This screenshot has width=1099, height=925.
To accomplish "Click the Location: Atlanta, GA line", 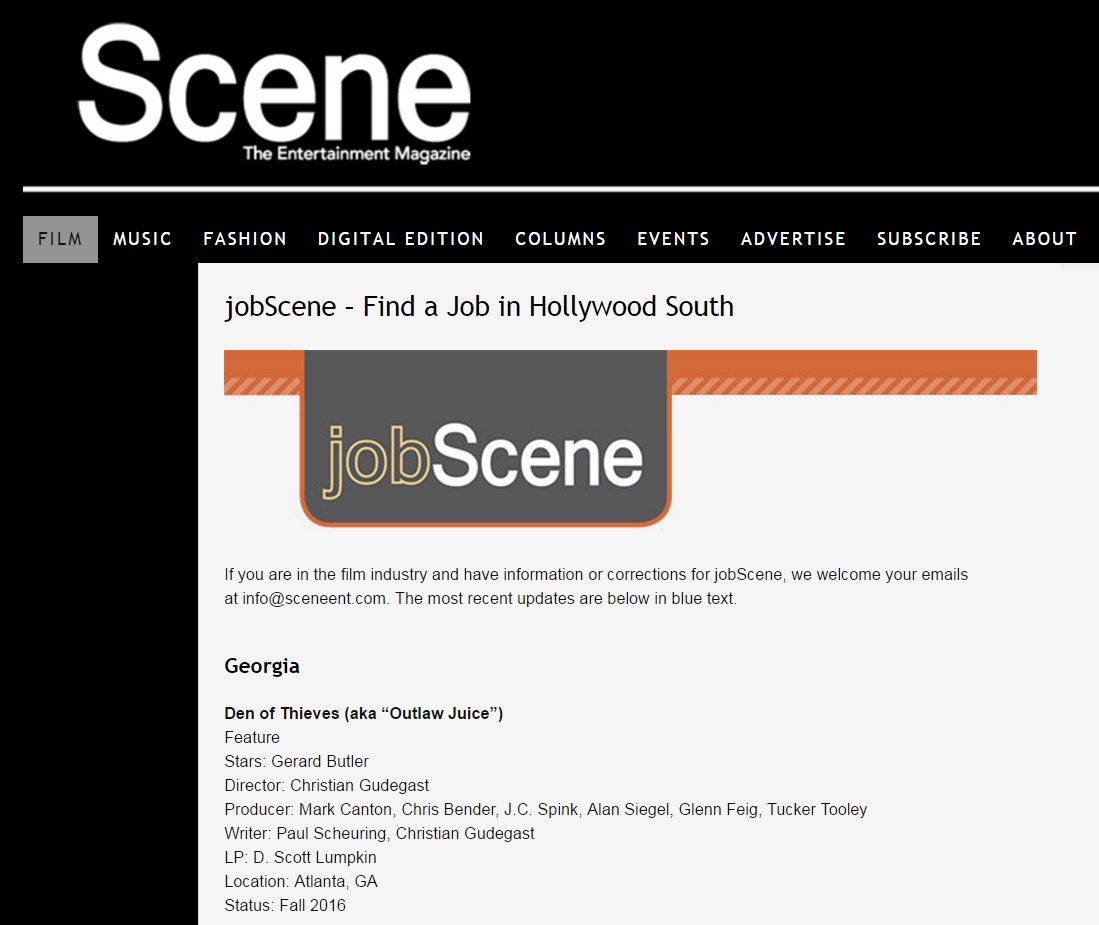I will (x=300, y=881).
